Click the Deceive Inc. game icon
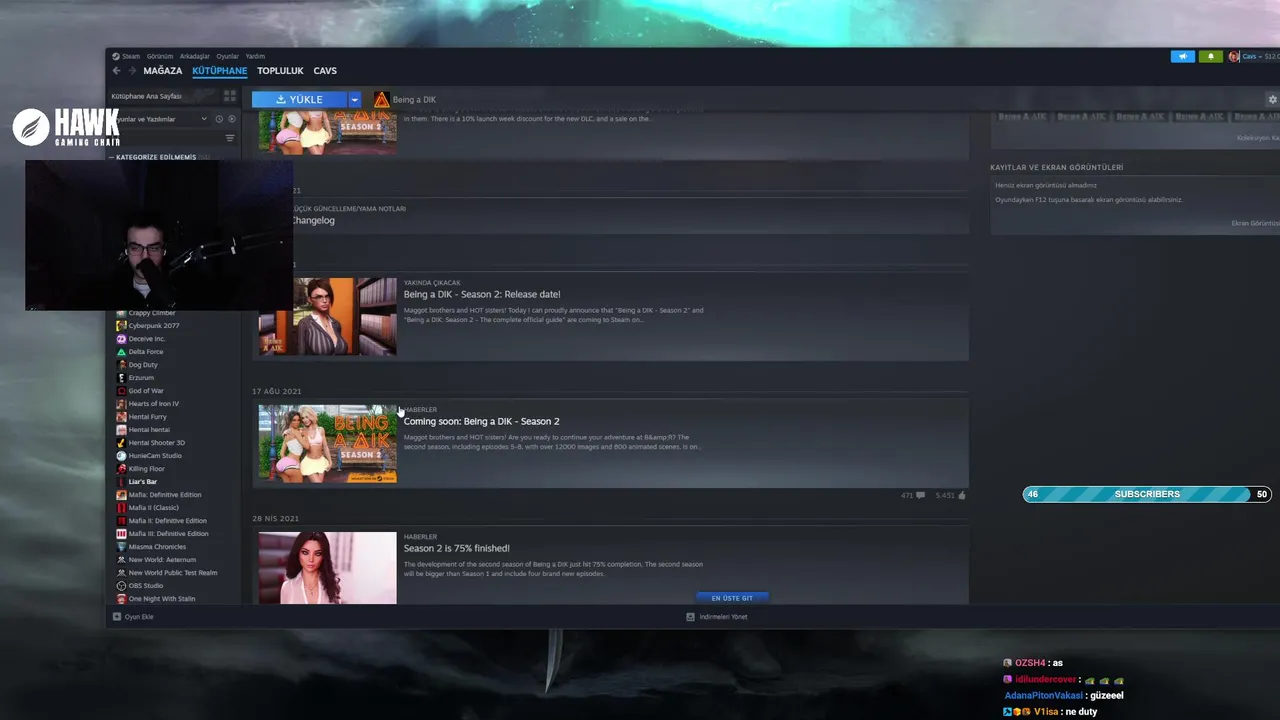 121,339
